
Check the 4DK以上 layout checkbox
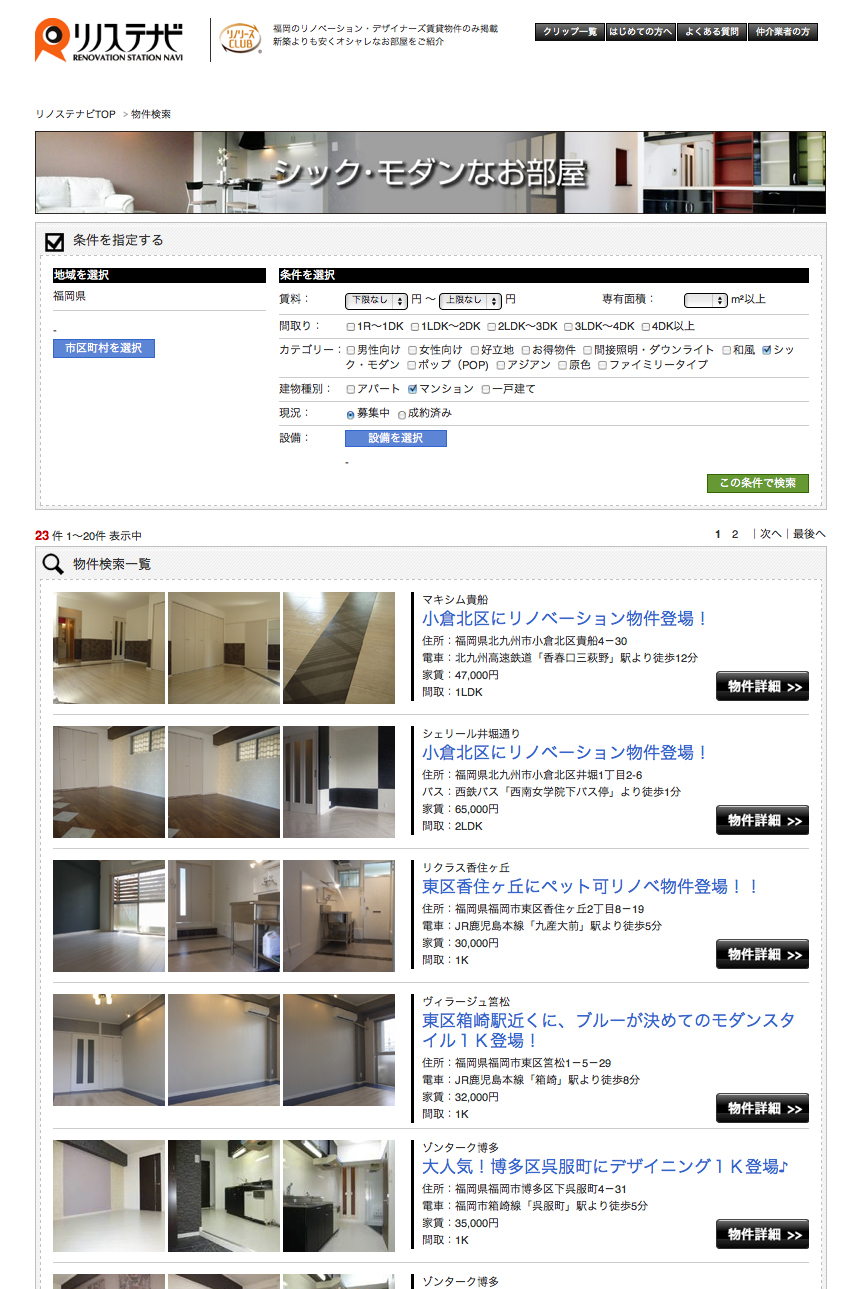646,327
